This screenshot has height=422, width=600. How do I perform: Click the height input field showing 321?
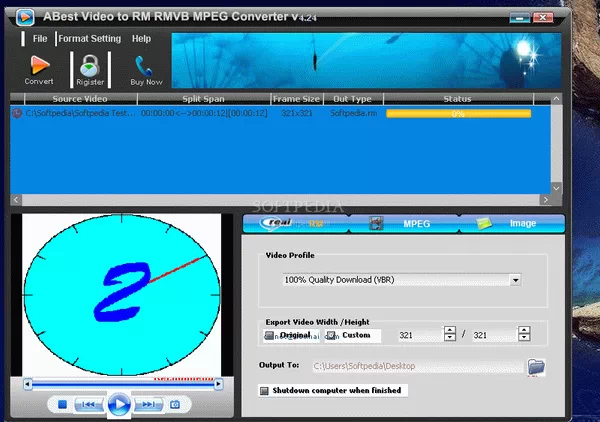494,335
